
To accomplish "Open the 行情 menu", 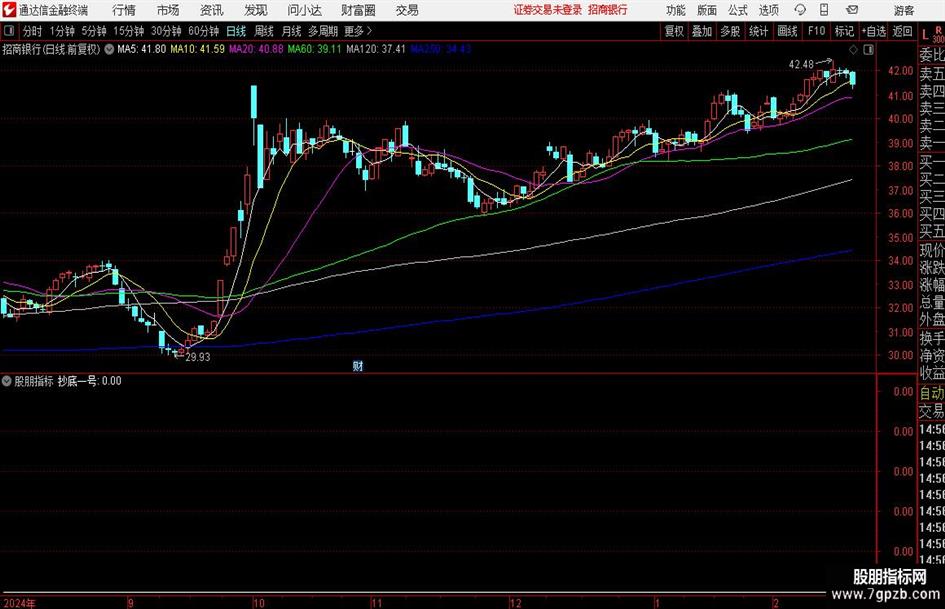I will [x=124, y=10].
